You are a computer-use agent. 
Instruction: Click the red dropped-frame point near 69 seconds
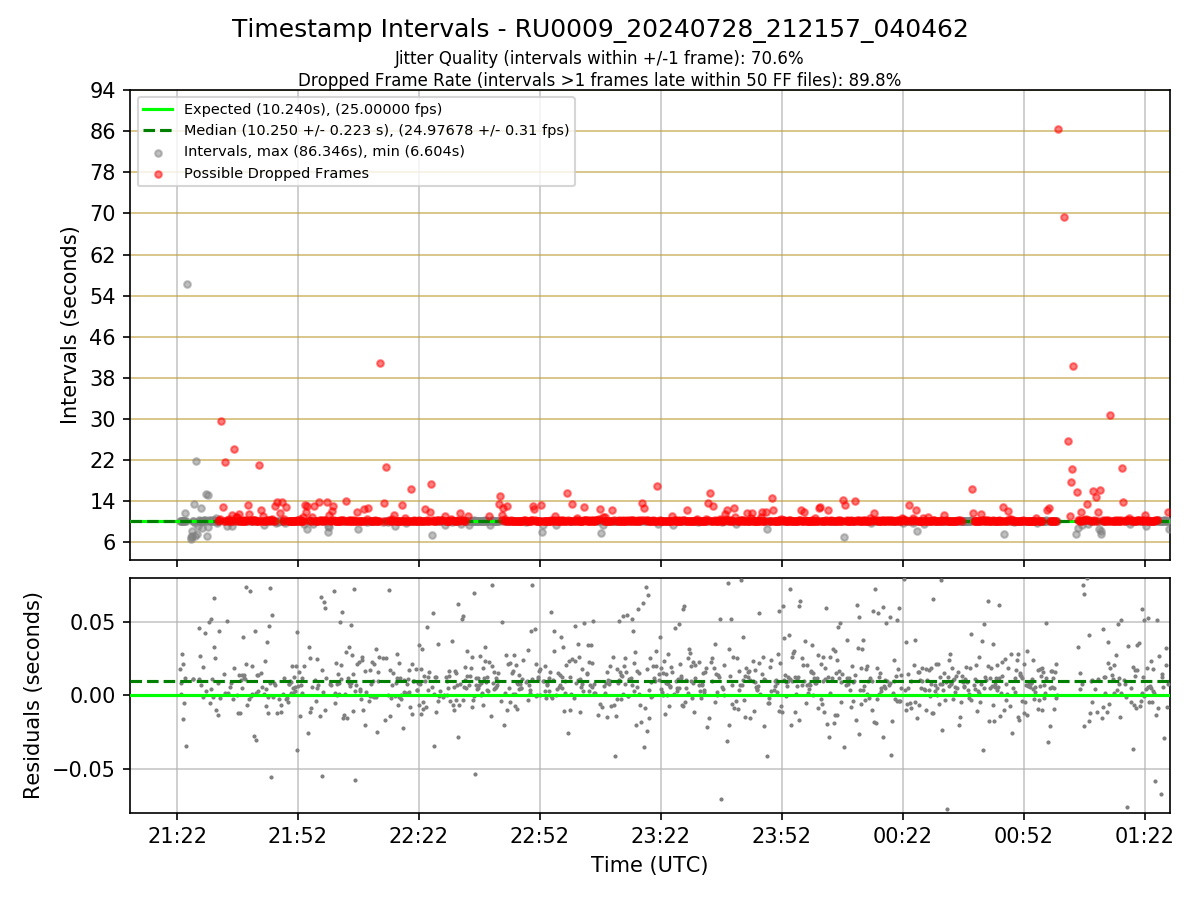click(x=1064, y=217)
